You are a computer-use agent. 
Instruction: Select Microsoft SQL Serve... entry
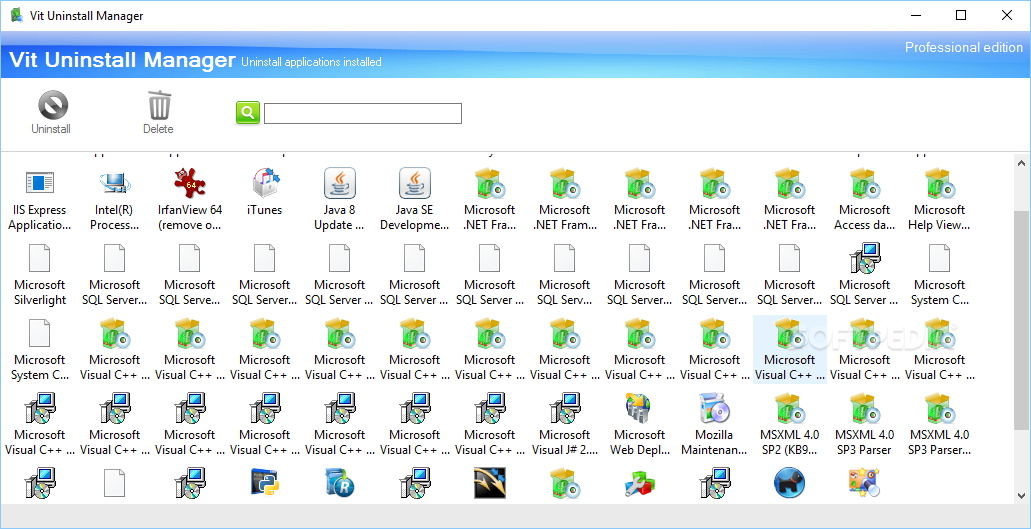coord(189,274)
